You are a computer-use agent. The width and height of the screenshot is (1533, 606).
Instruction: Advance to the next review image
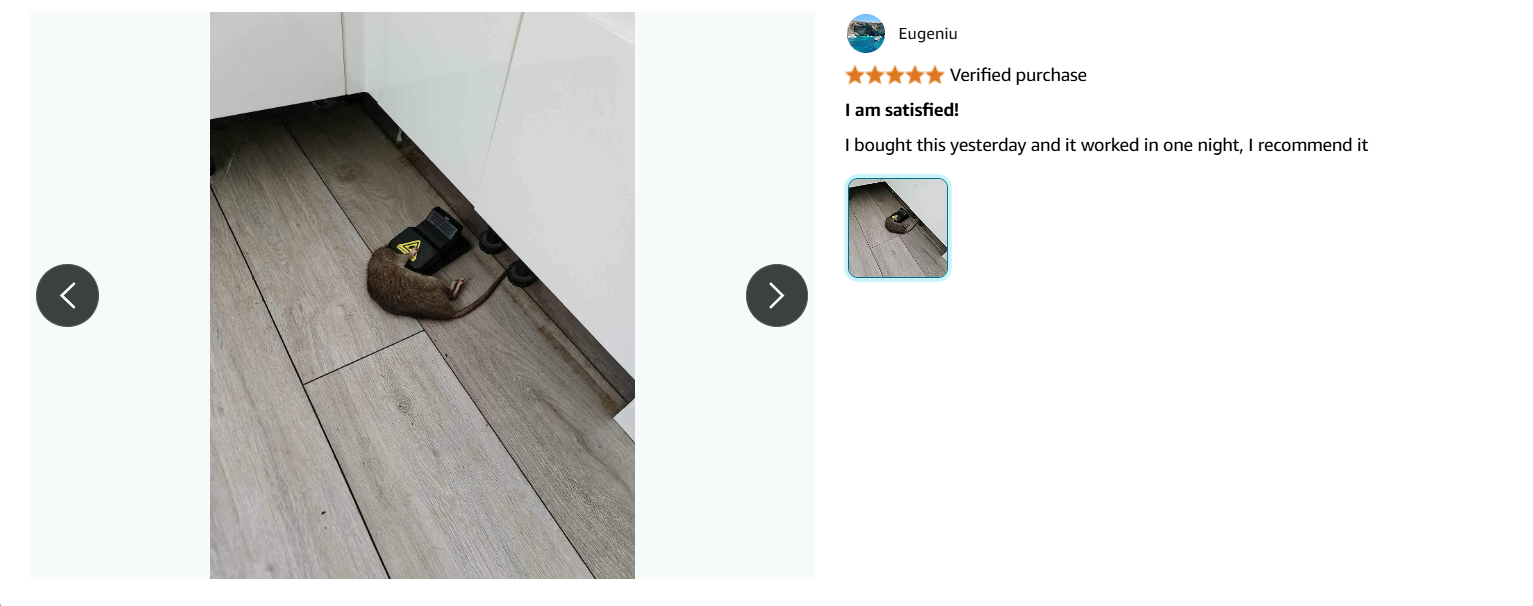[x=777, y=295]
